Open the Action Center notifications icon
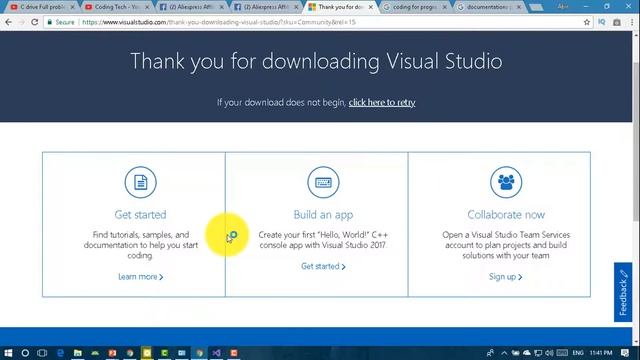This screenshot has height=360, width=640. [624, 353]
